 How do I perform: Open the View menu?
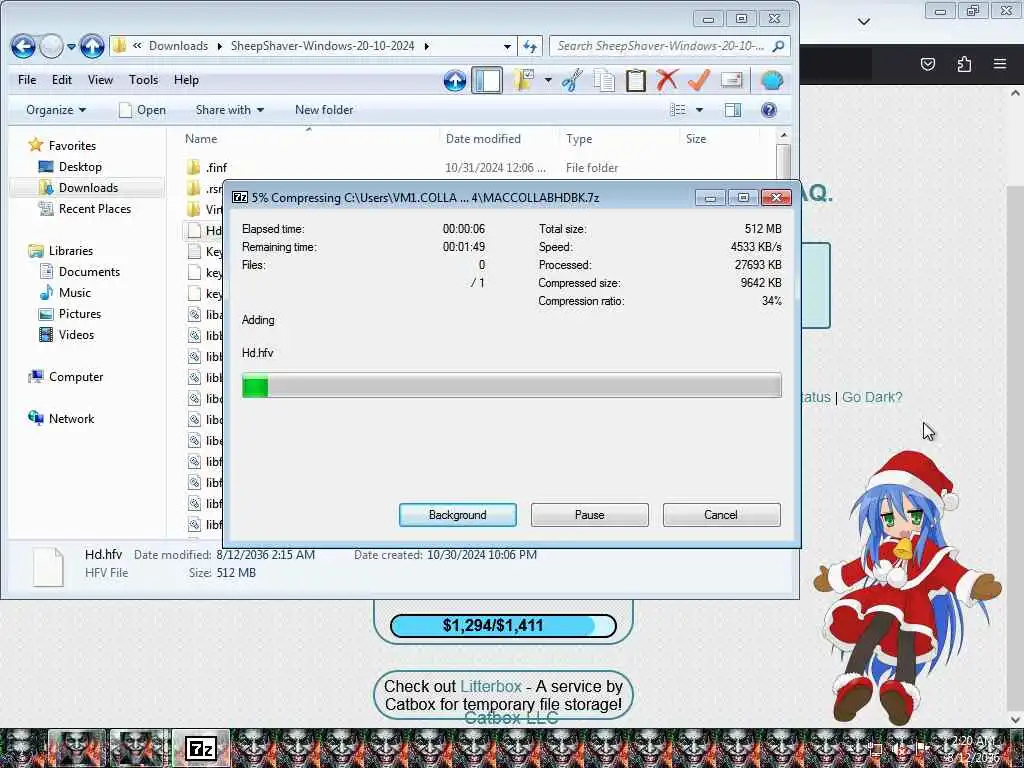[100, 80]
